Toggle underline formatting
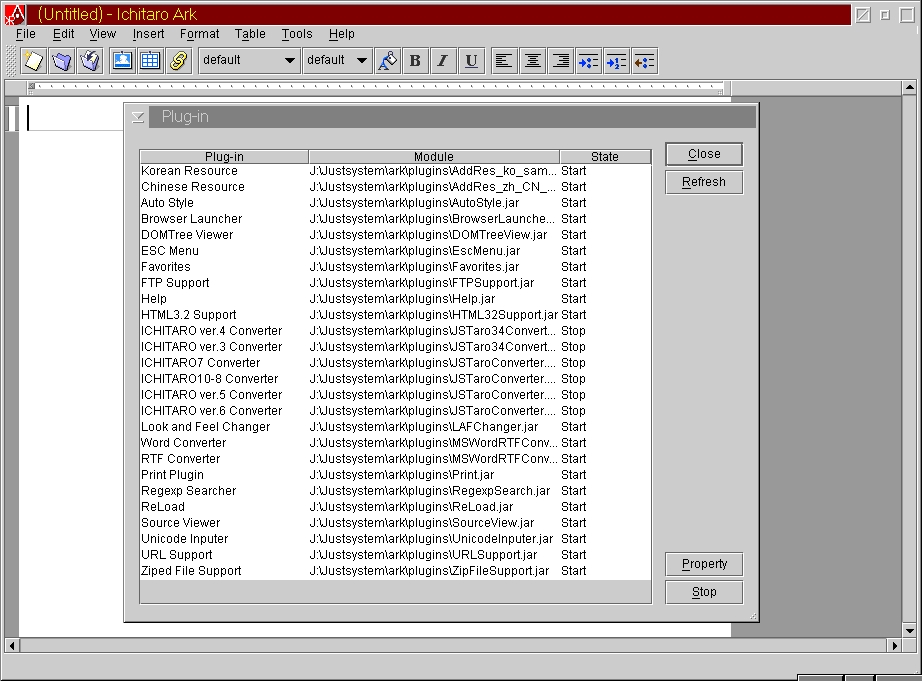This screenshot has height=681, width=922. point(471,61)
